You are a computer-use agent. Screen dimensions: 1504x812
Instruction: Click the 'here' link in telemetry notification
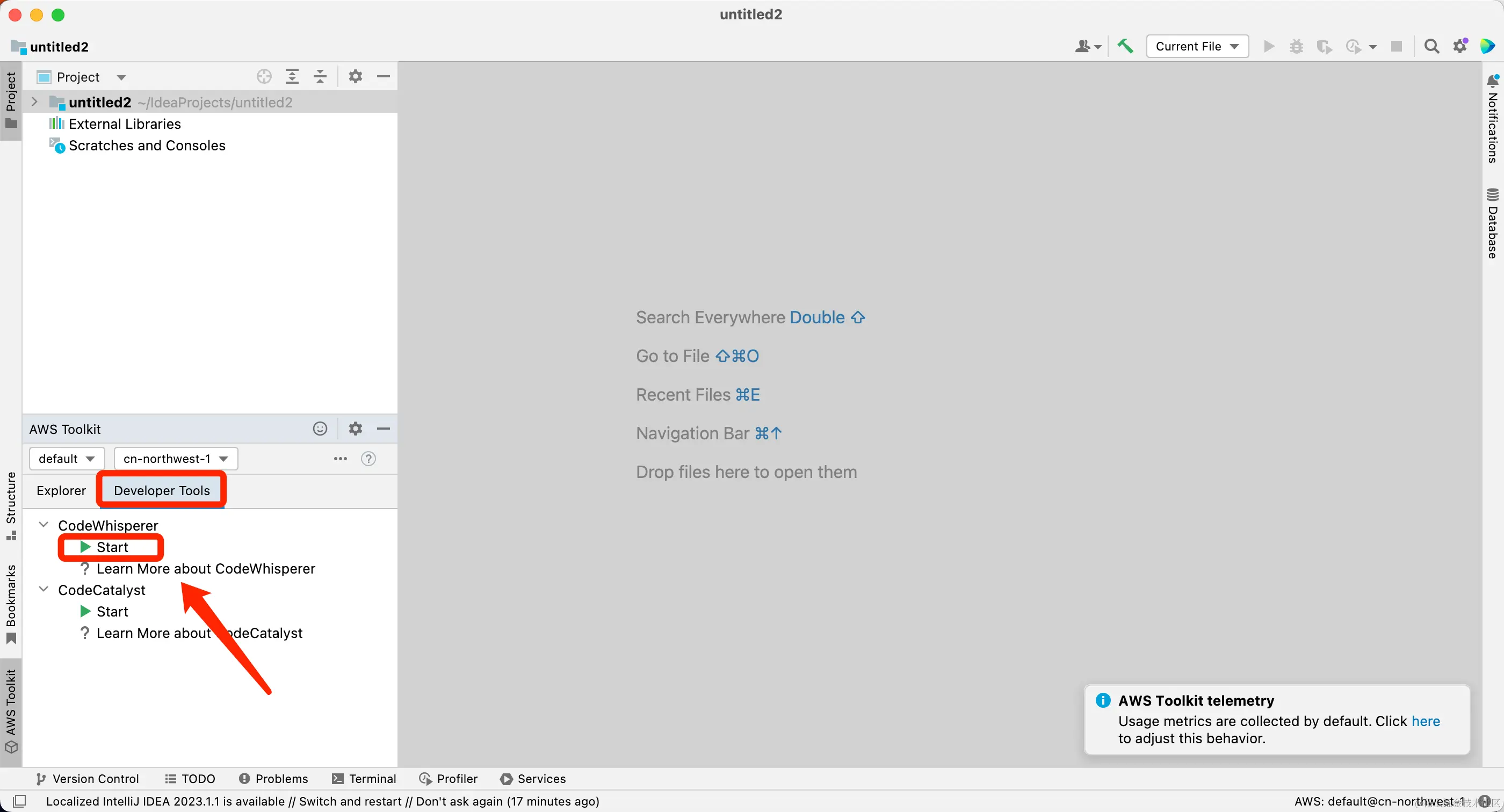[1425, 721]
